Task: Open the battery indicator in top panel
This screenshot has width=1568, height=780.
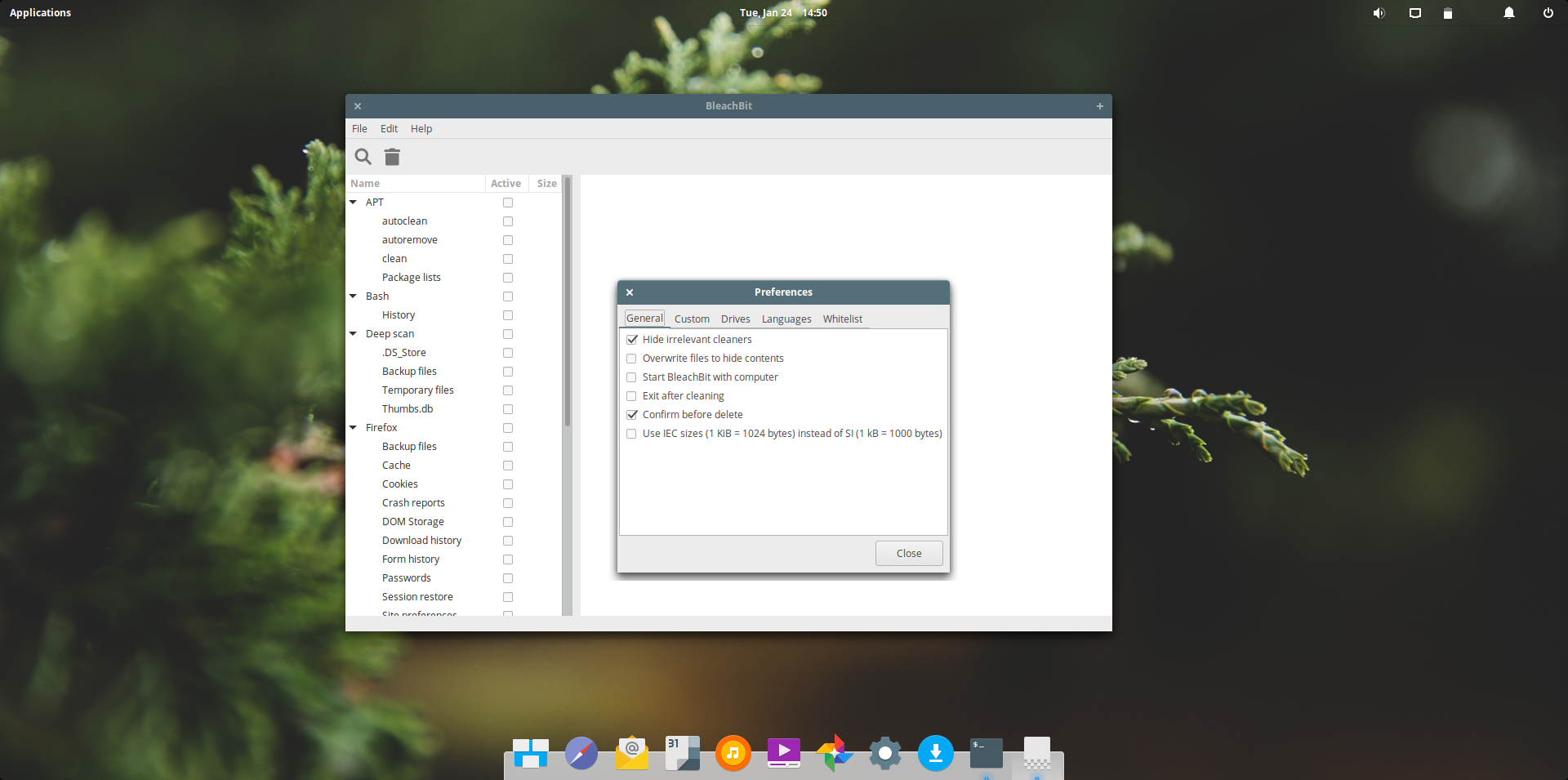Action: click(x=1448, y=13)
